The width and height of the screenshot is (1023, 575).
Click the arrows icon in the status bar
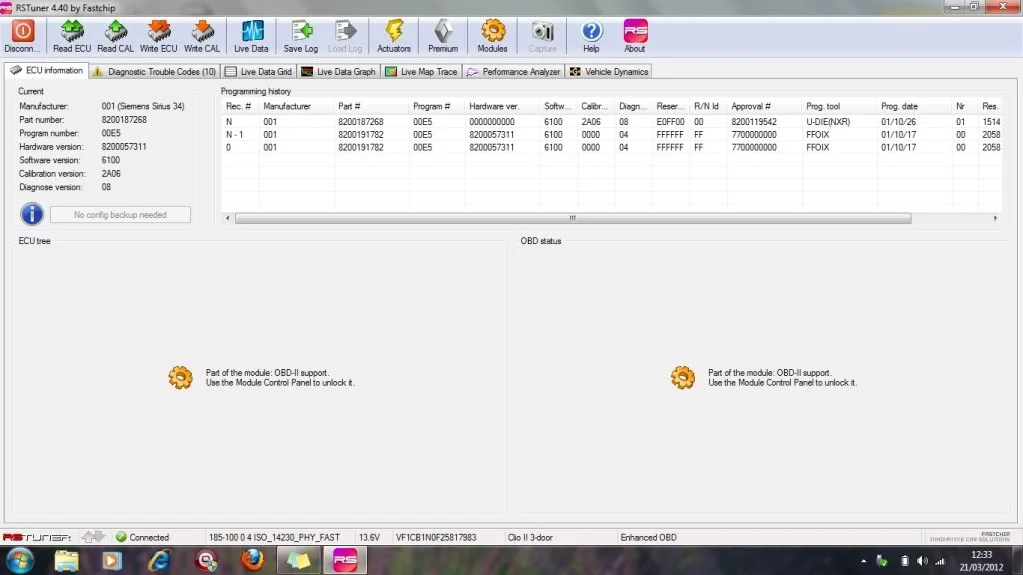93,537
